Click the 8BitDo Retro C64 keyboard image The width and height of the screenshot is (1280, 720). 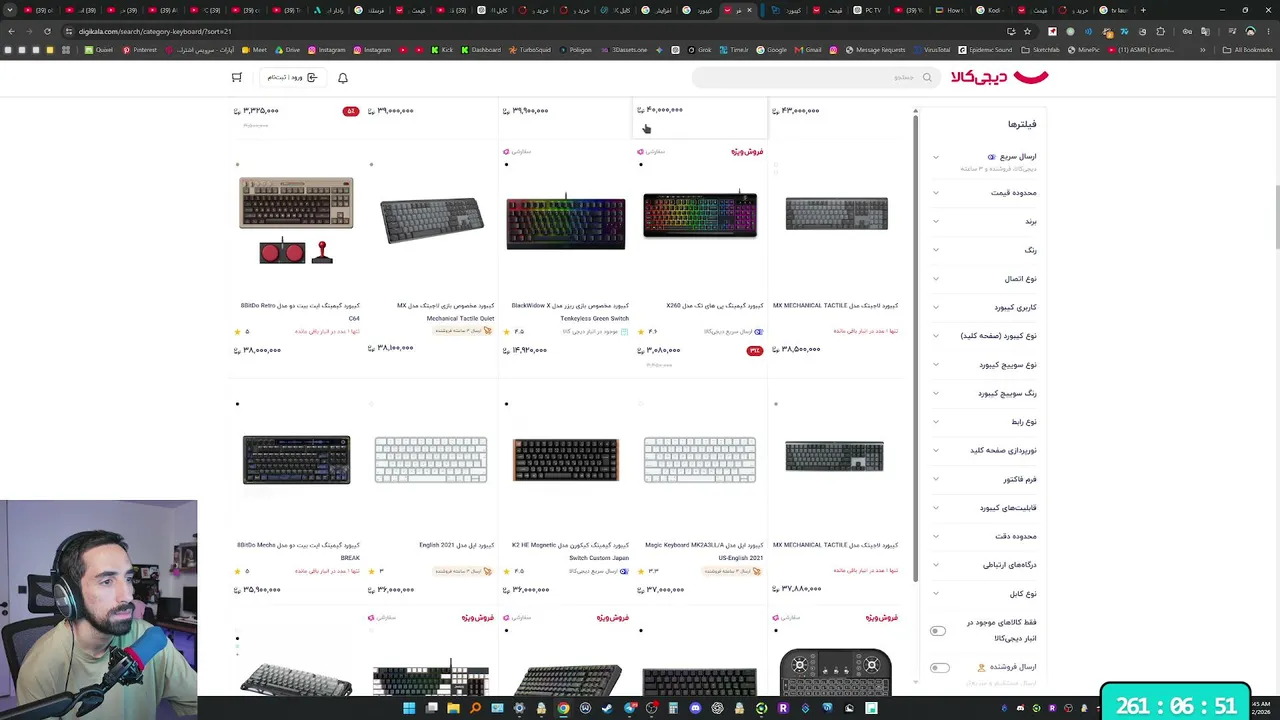296,220
